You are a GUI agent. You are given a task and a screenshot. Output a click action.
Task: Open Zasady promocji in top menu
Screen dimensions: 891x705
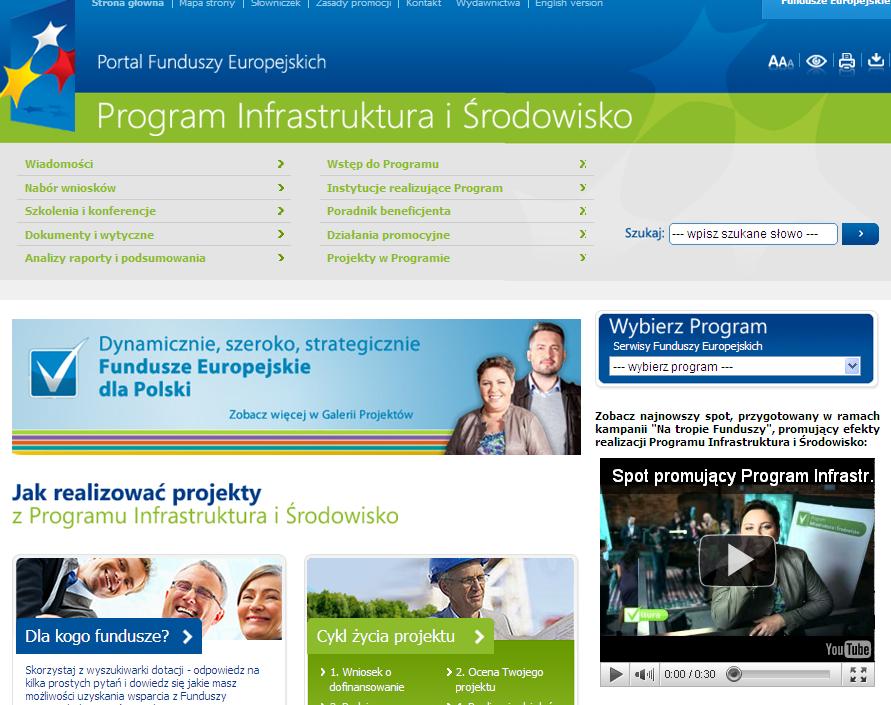click(x=353, y=3)
